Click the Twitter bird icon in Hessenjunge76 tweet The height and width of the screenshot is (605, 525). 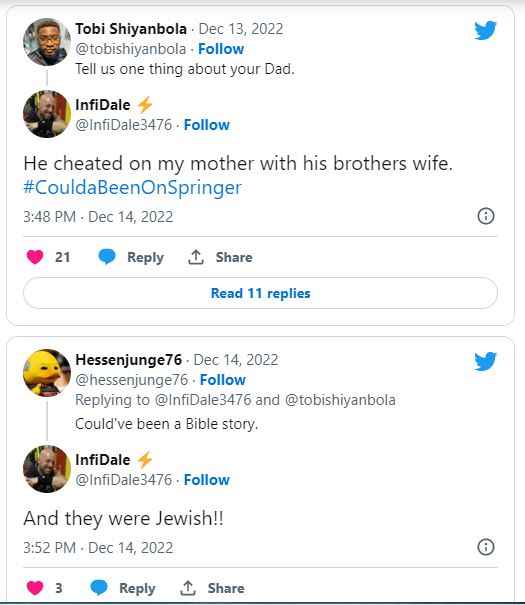click(x=485, y=361)
